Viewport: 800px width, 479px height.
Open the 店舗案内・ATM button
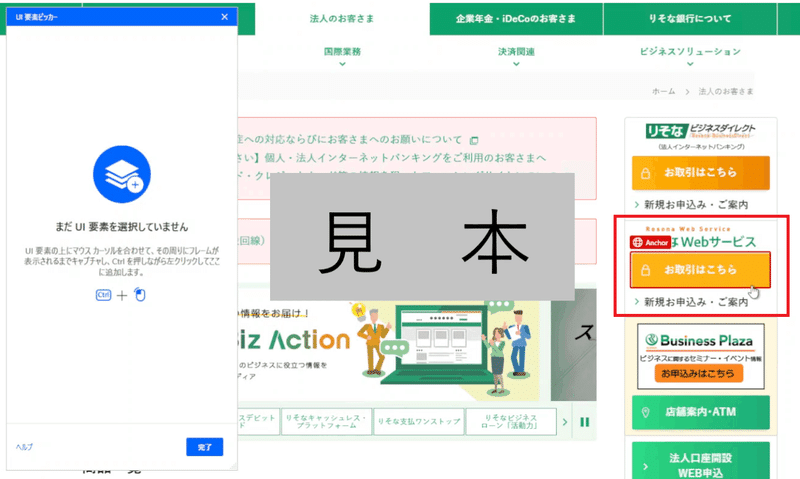[x=701, y=412]
